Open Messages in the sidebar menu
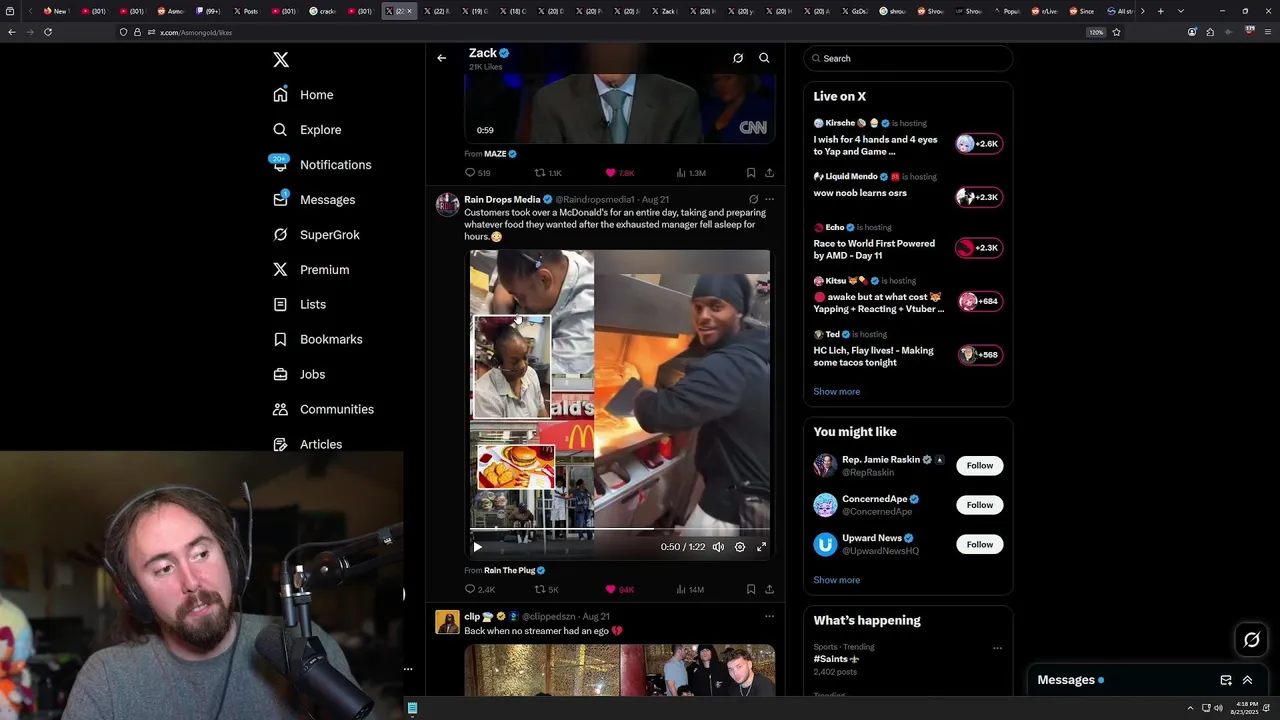1280x720 pixels. (x=313, y=200)
